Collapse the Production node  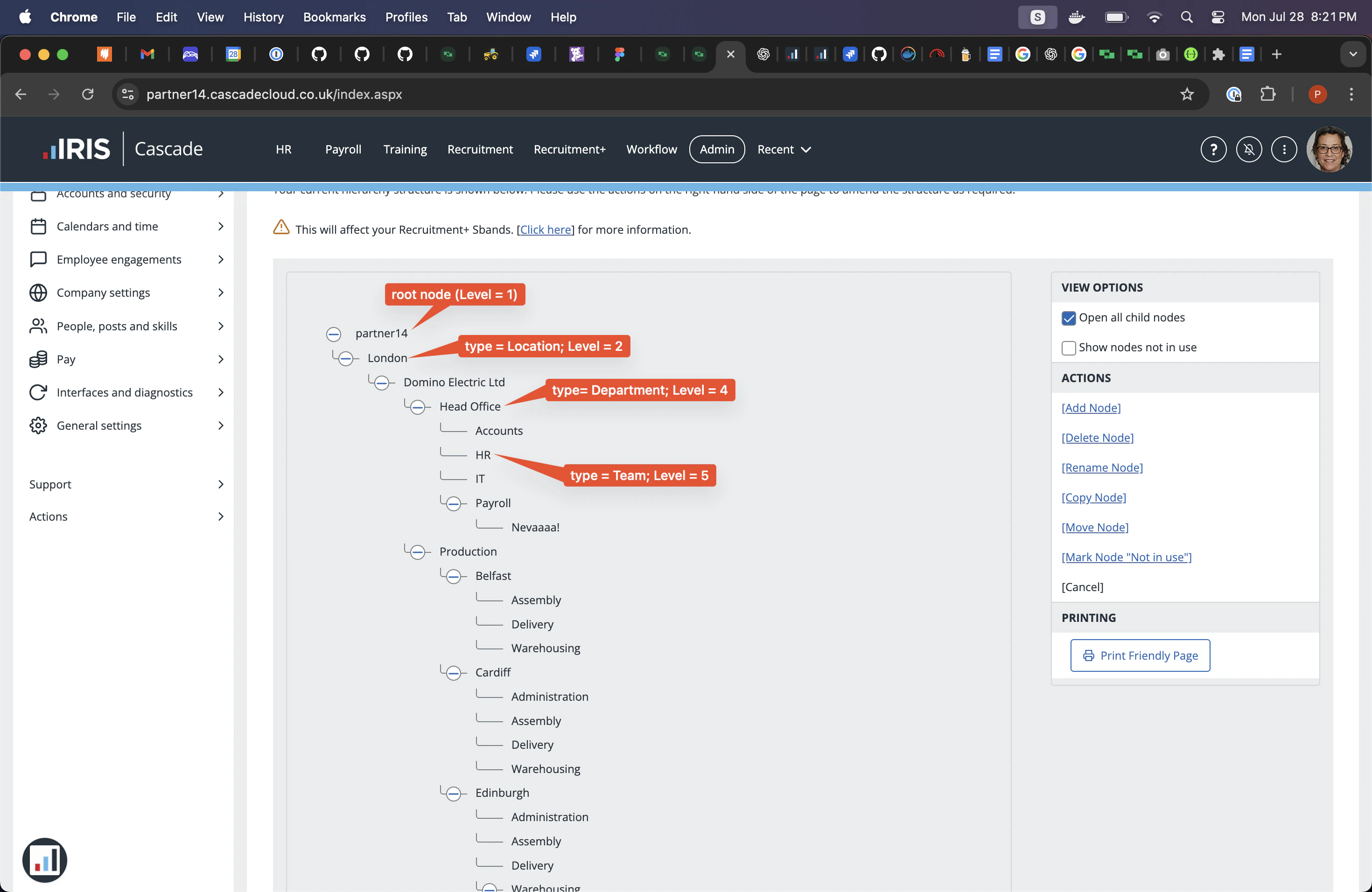click(418, 552)
